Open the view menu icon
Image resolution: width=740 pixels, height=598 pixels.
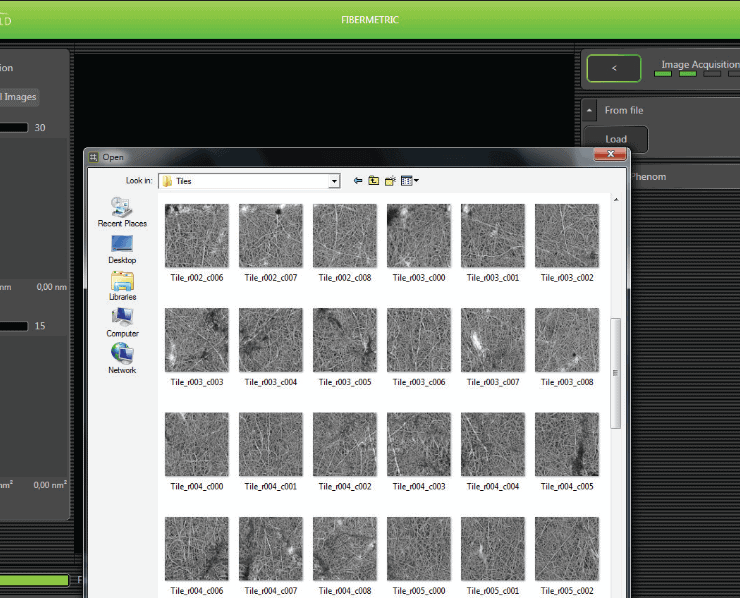(409, 181)
